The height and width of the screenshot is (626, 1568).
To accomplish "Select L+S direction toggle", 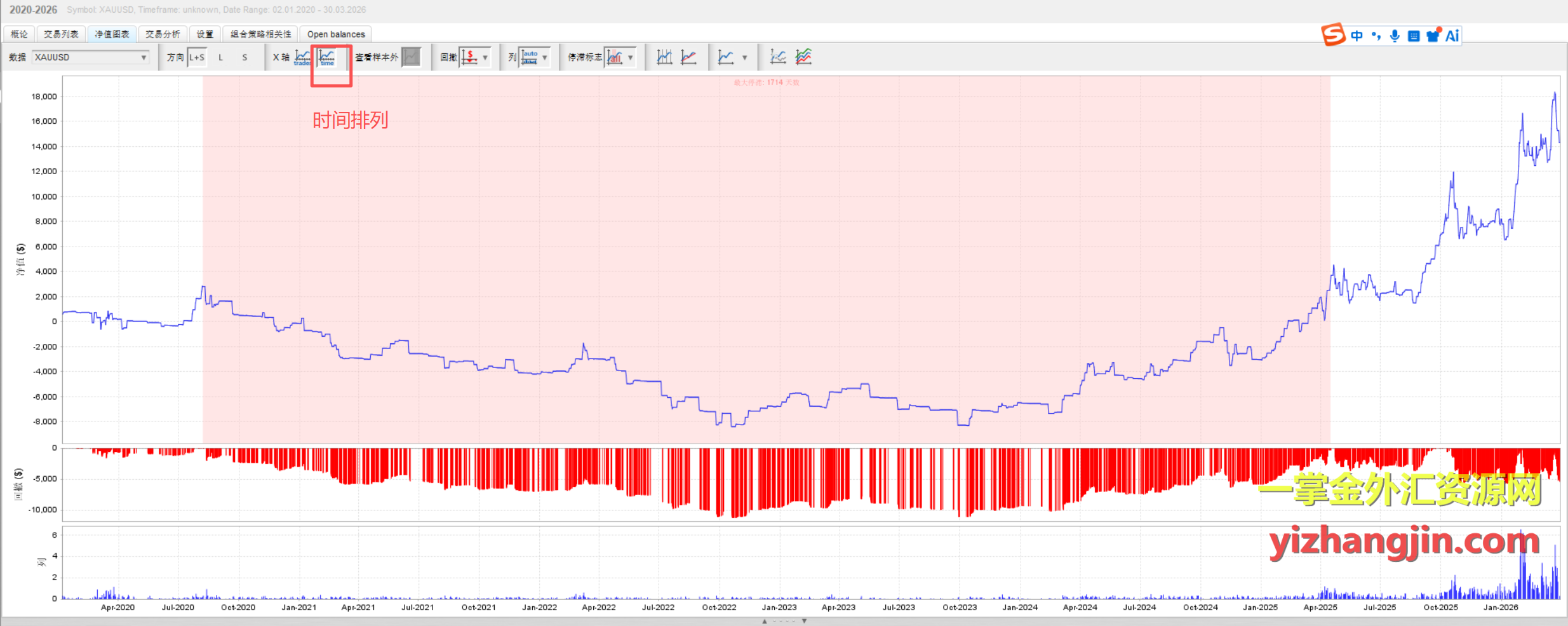I will click(197, 57).
